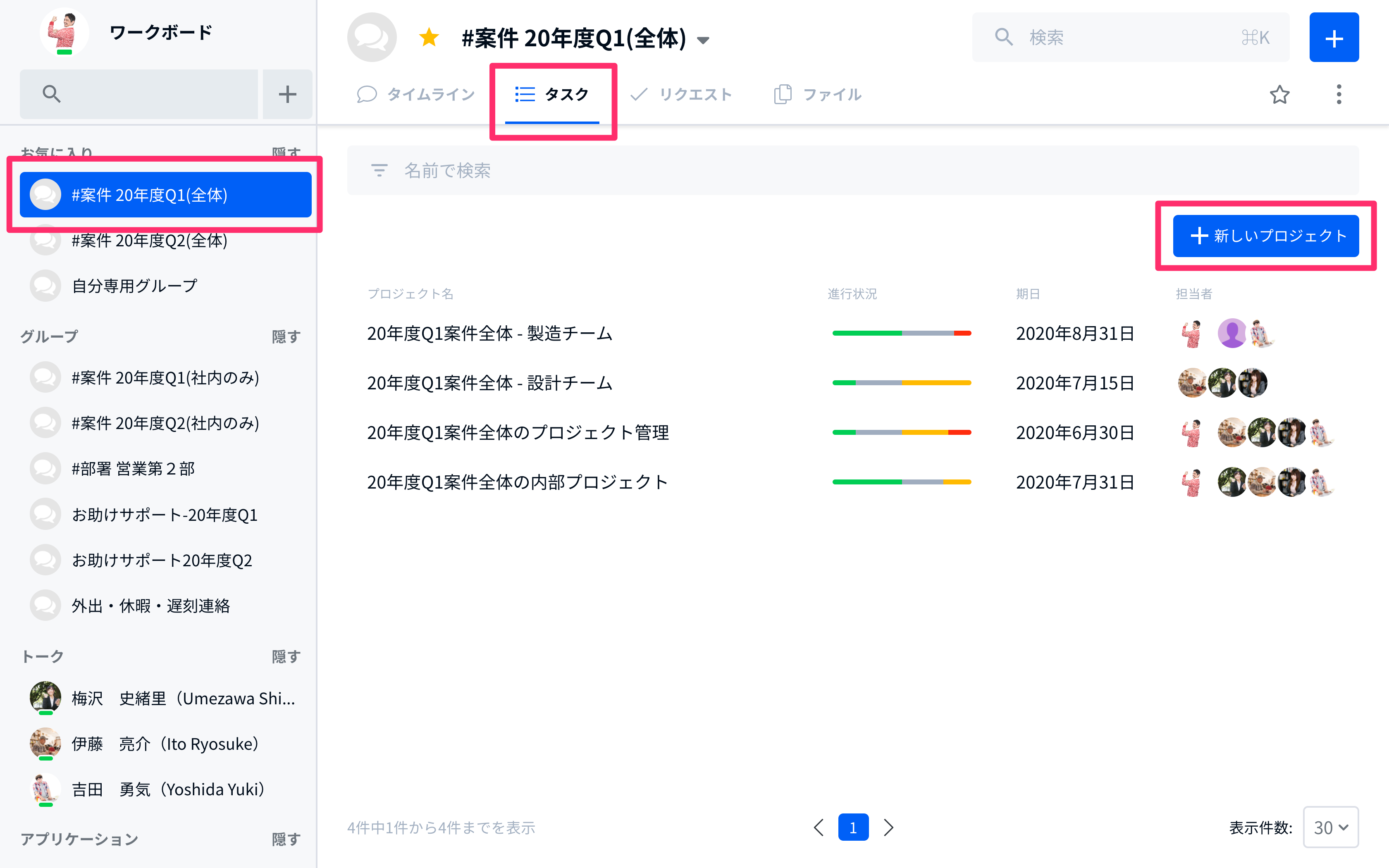Image resolution: width=1389 pixels, height=868 pixels.
Task: Click the 2020年7月15日 due date
Action: [1075, 383]
